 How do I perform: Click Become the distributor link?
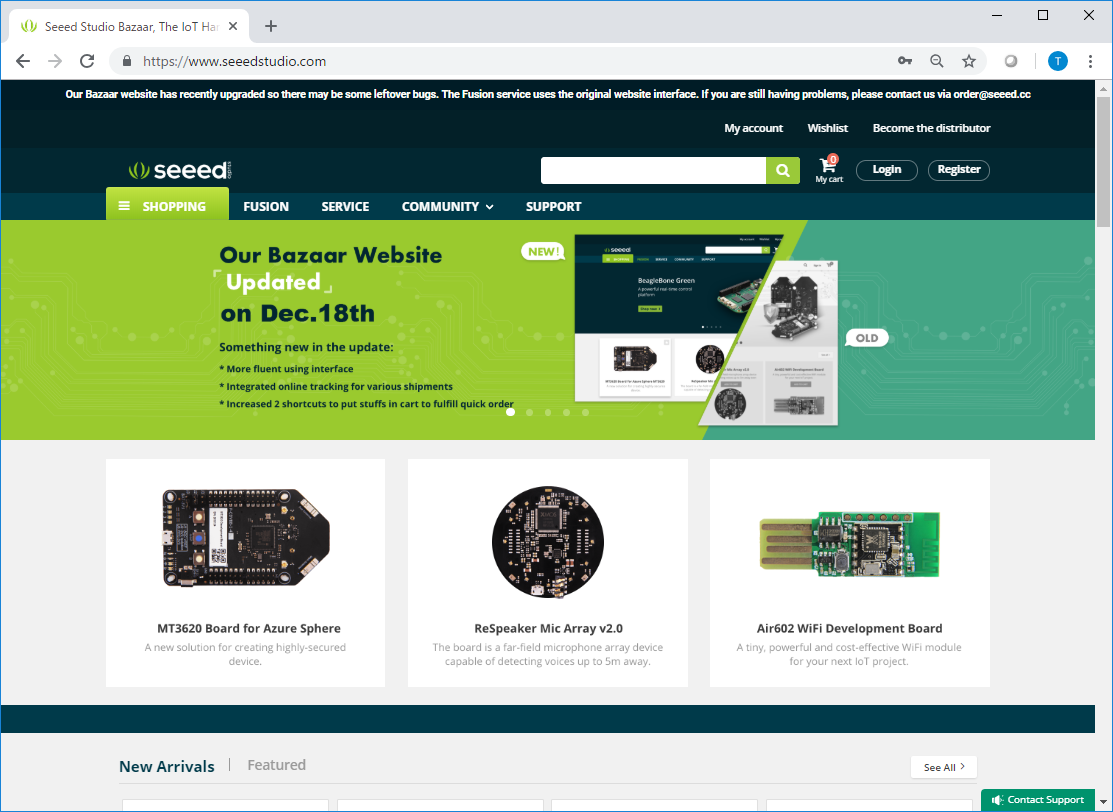coord(931,128)
